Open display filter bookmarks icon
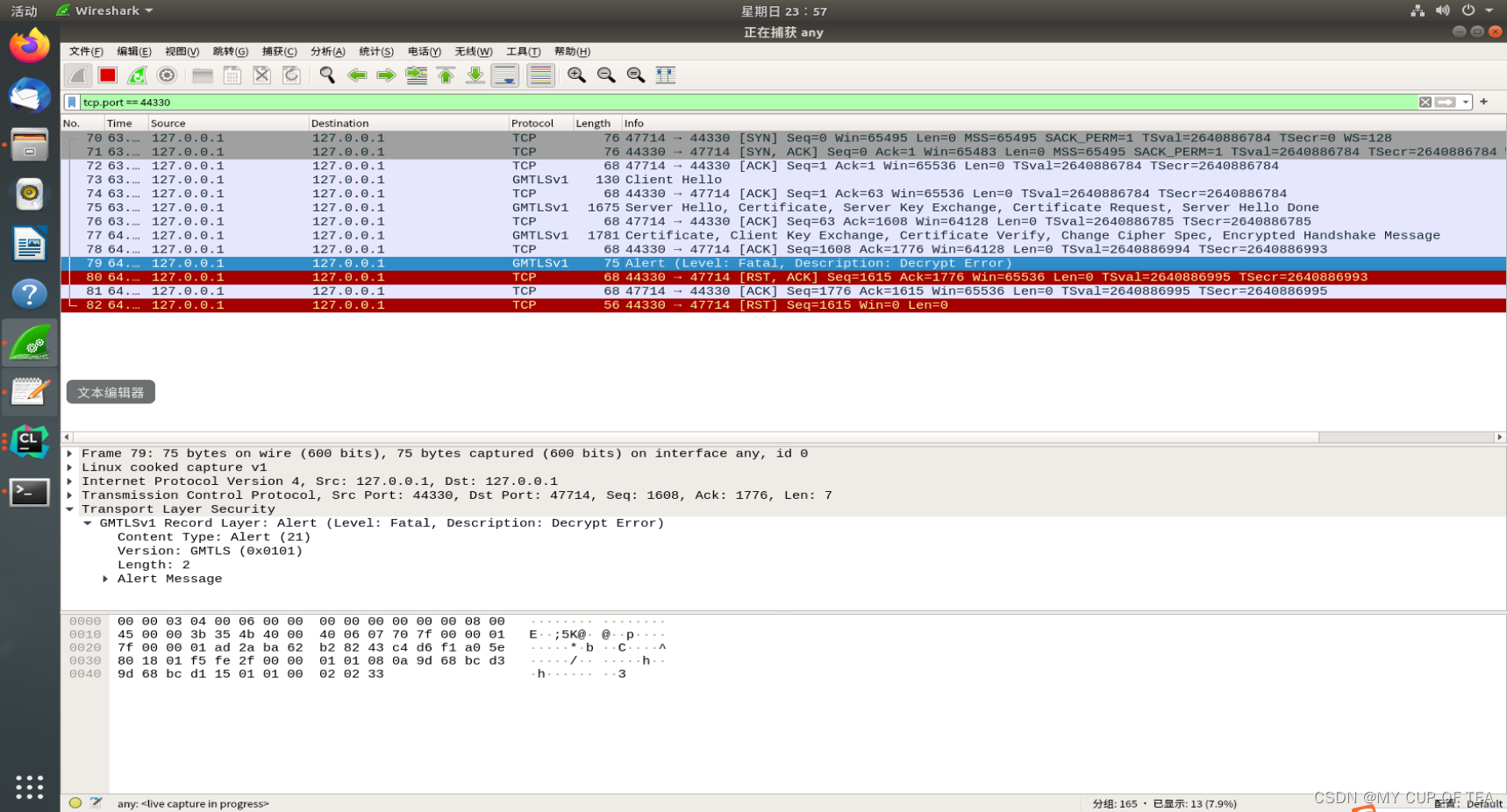Viewport: 1507px width, 812px height. (72, 103)
